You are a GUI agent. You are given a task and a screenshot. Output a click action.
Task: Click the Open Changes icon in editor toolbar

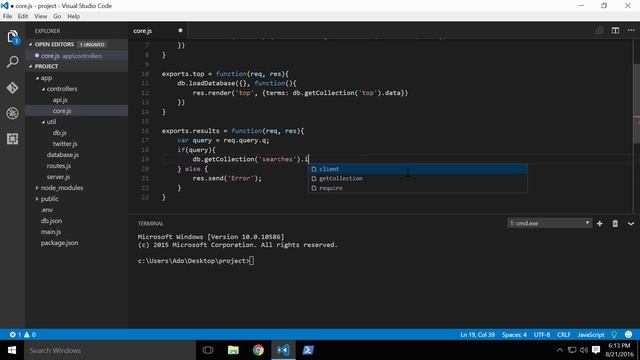click(599, 31)
